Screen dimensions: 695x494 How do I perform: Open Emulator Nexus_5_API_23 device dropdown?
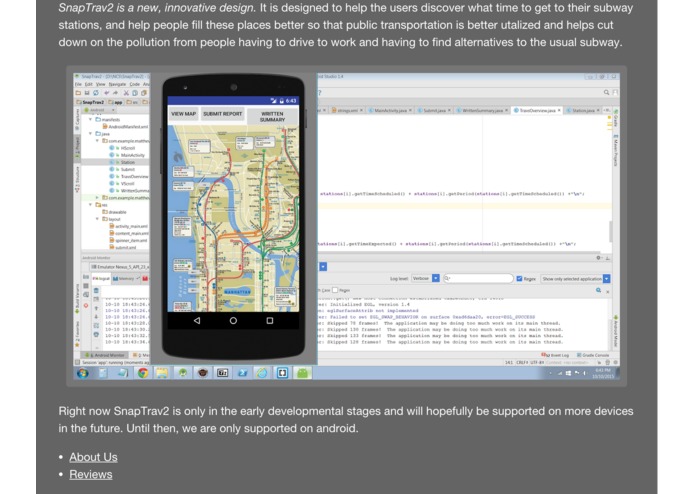coord(120,267)
